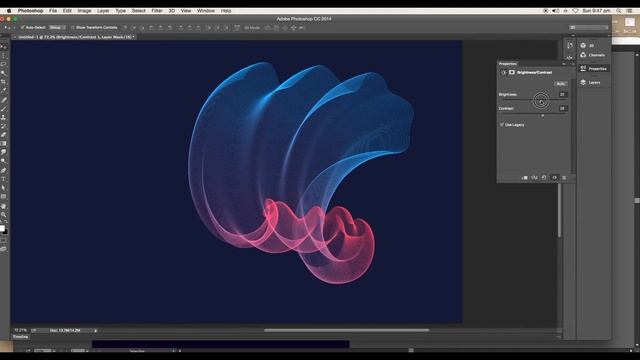Toggle the Auto-Select checkbox

(x=23, y=27)
